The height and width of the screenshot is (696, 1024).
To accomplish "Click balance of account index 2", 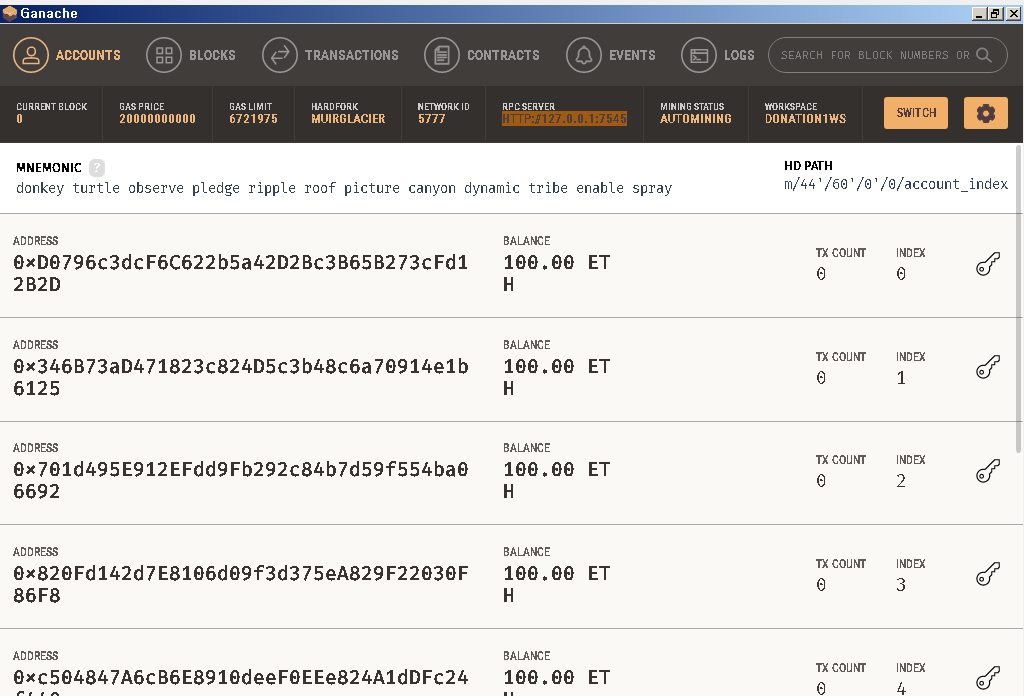I will [556, 481].
